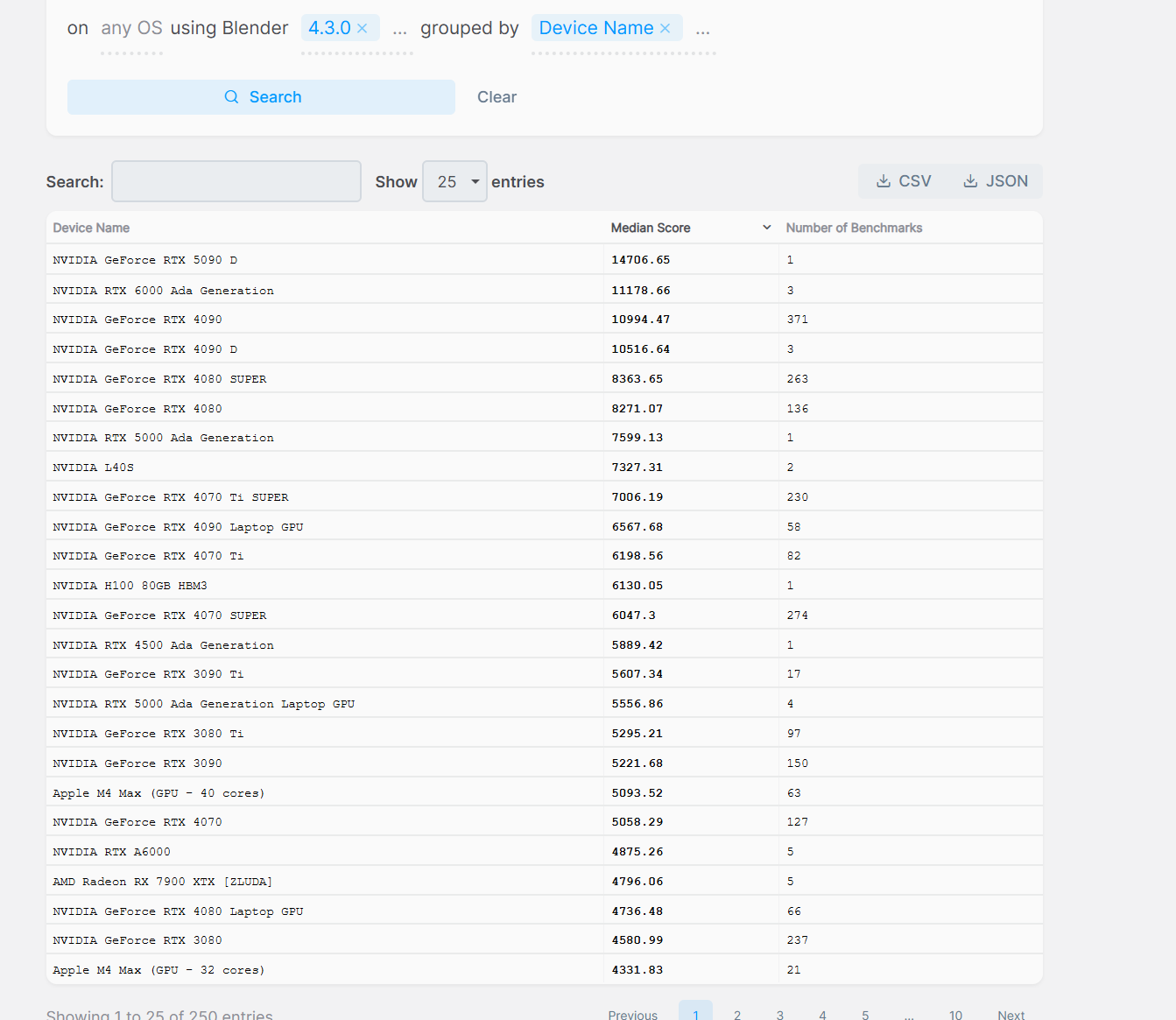Click NVIDIA GeForce RTX 4090 Laptop GPU
1176x1020 pixels.
178,527
